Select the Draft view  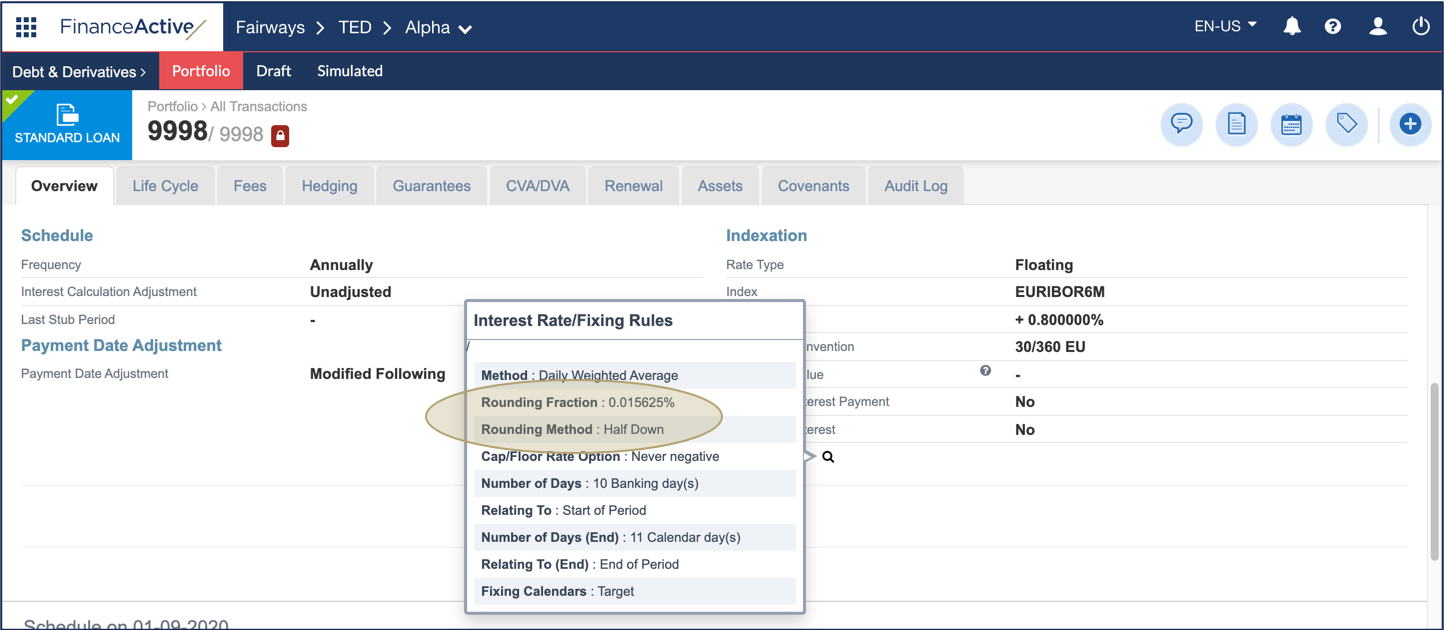(273, 71)
